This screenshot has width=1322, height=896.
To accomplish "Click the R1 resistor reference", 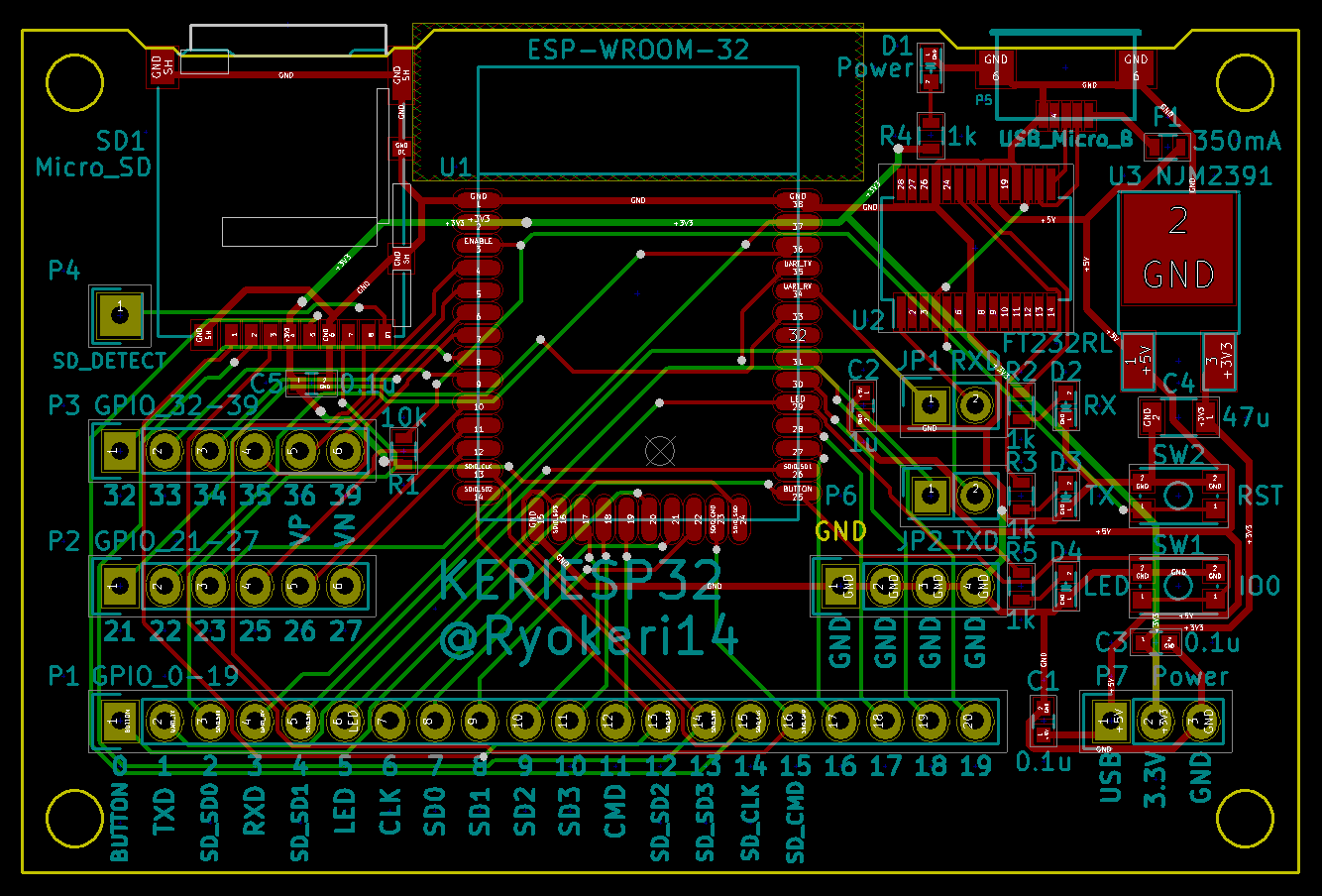I will click(403, 486).
